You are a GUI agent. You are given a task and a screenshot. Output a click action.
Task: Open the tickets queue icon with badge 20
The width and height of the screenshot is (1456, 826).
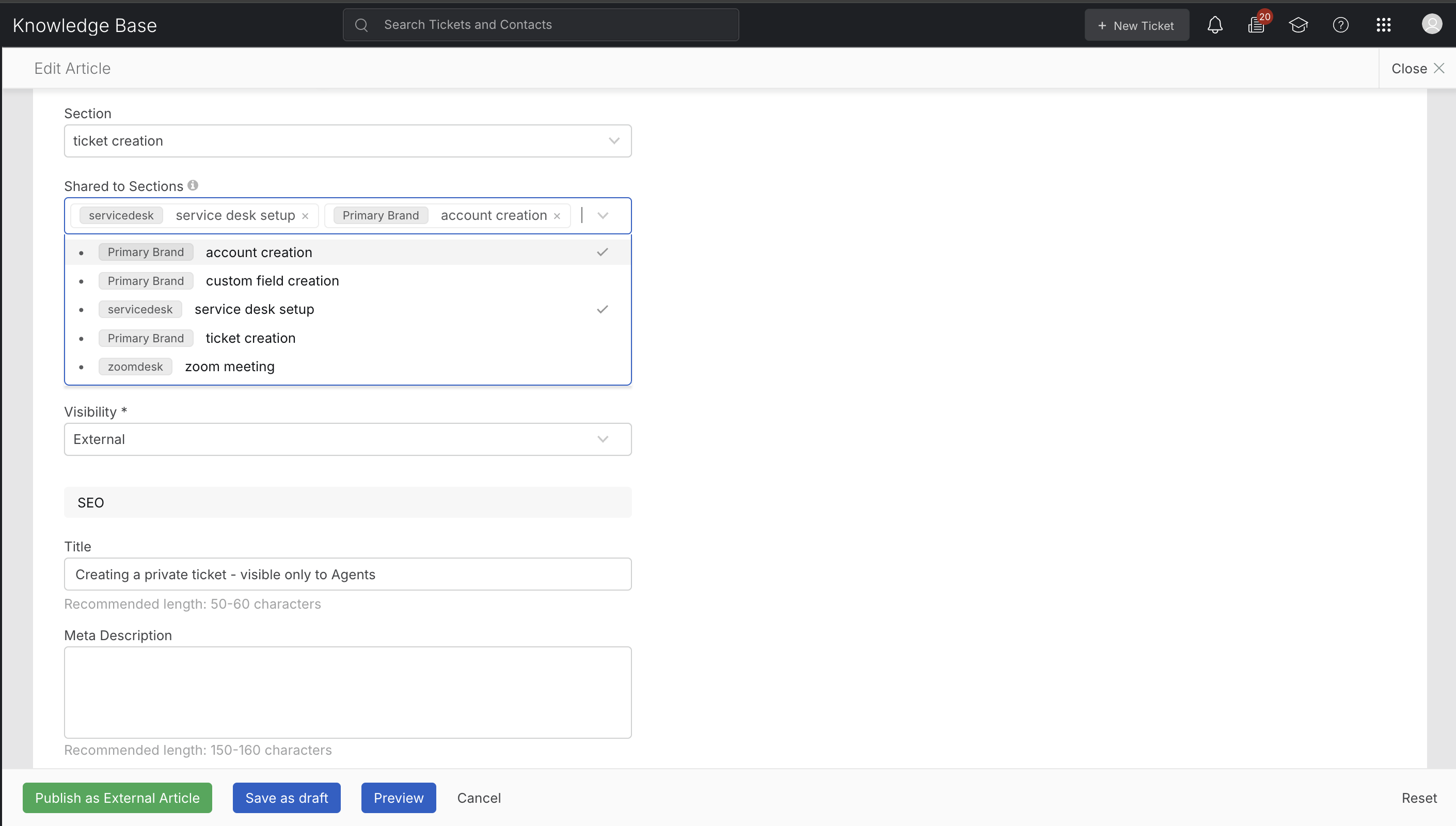click(x=1256, y=25)
